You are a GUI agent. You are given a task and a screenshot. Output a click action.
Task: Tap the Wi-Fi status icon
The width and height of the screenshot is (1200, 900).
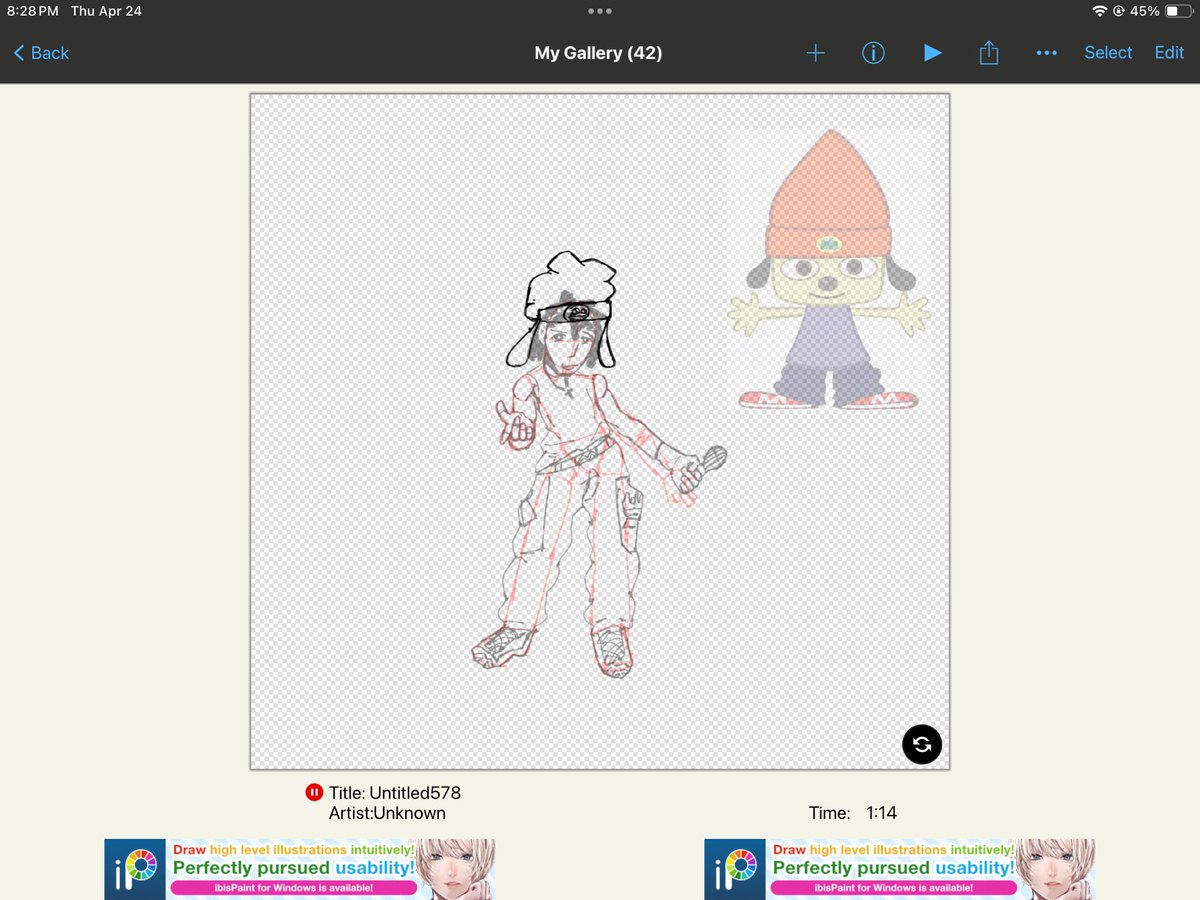click(x=1100, y=11)
